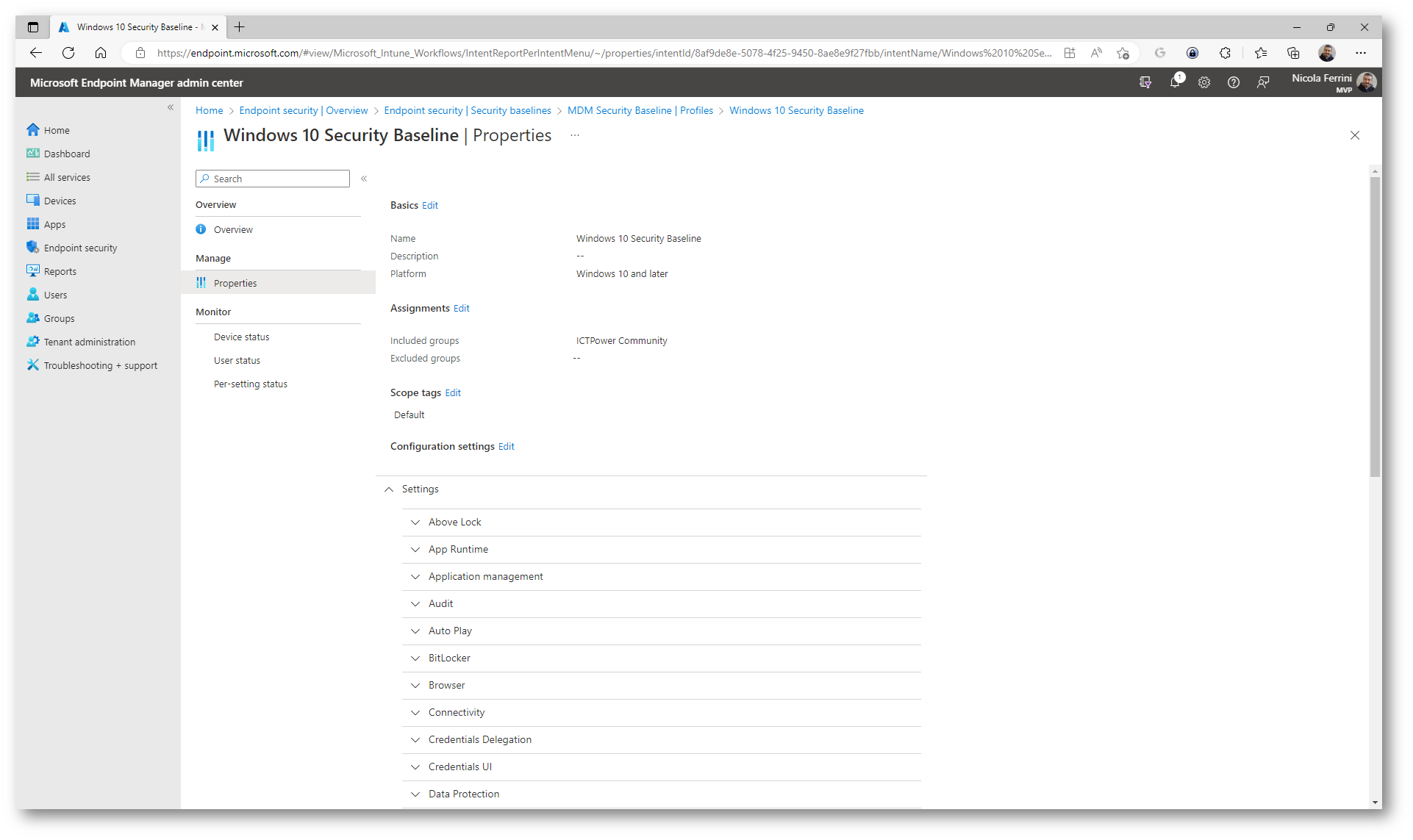Viewport: 1413px width, 840px height.
Task: Collapse the blade menu next to Search
Action: (x=364, y=179)
